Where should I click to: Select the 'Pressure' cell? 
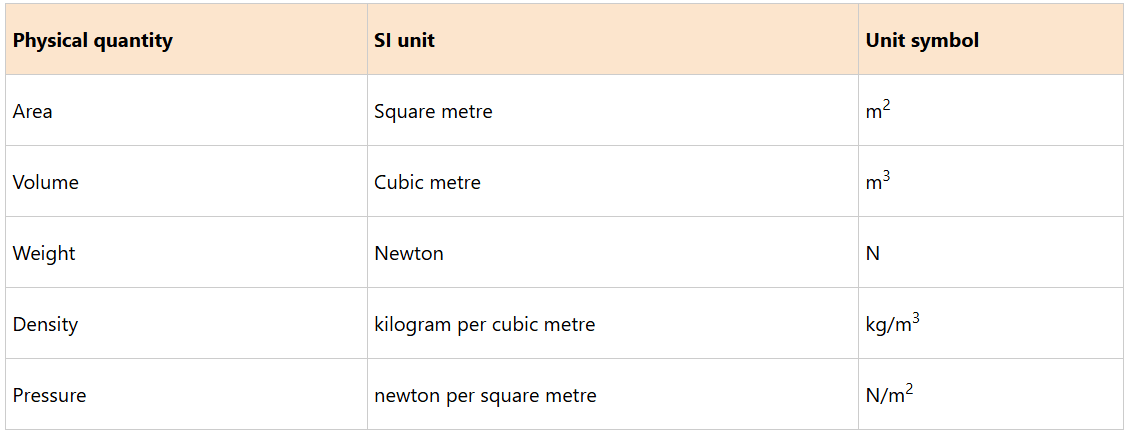click(50, 396)
